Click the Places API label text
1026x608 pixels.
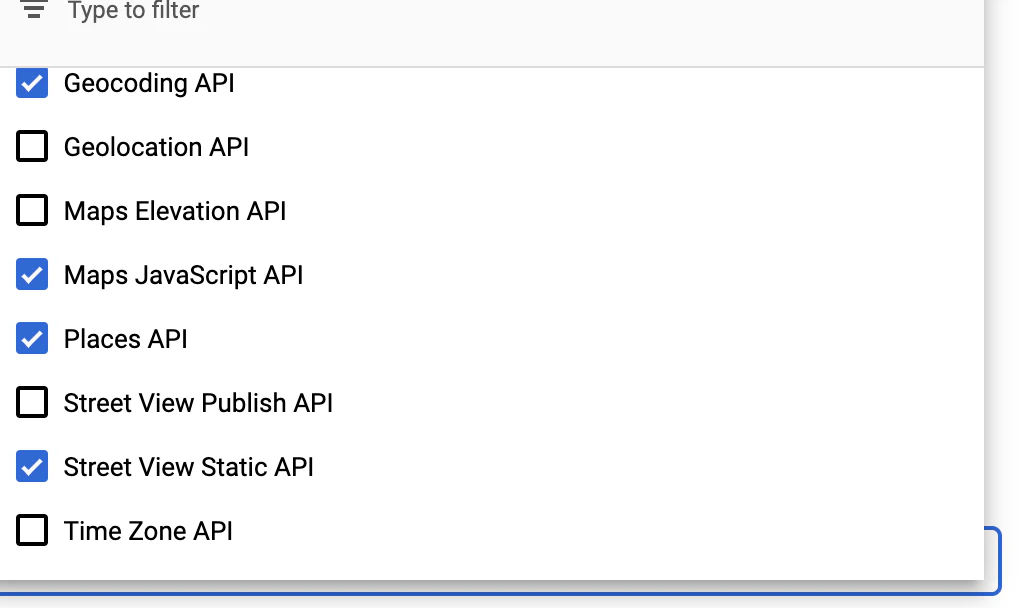[126, 339]
